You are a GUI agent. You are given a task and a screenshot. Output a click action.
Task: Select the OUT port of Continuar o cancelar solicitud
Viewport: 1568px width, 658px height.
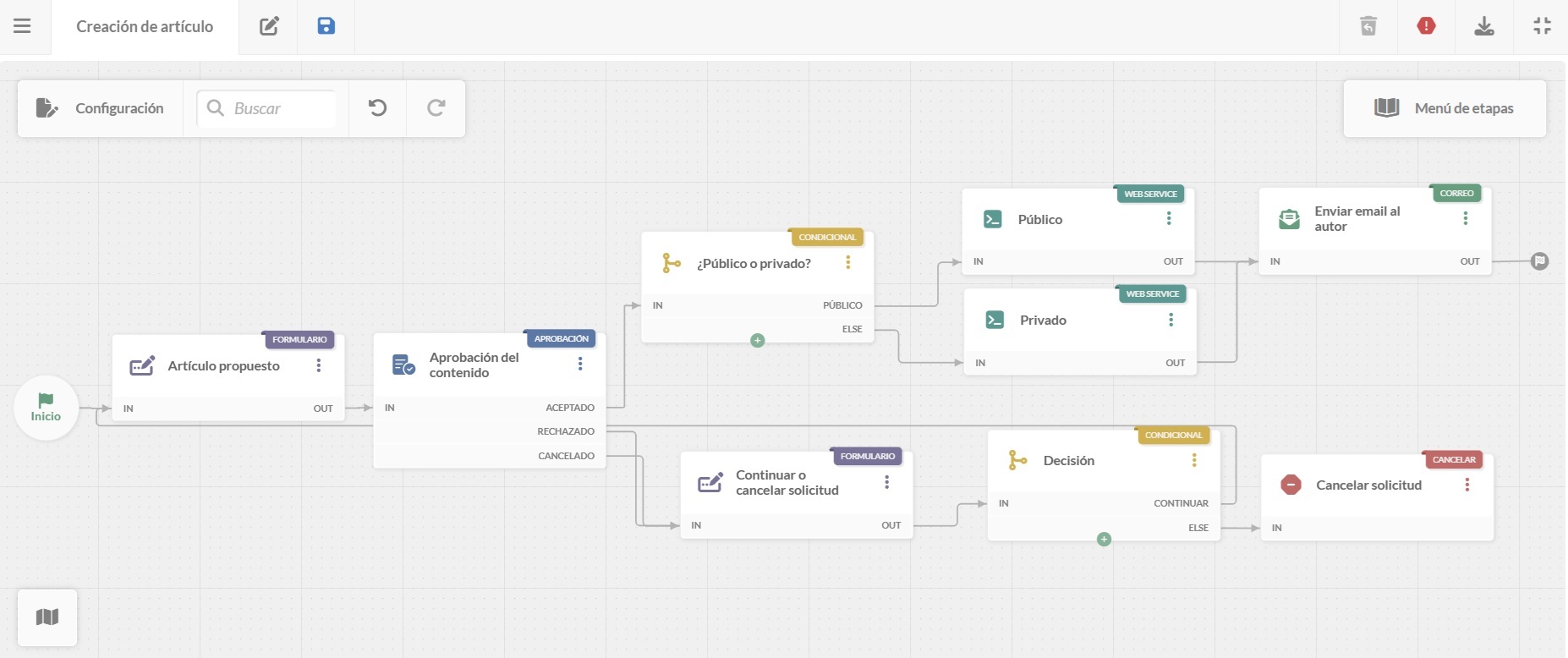point(891,525)
